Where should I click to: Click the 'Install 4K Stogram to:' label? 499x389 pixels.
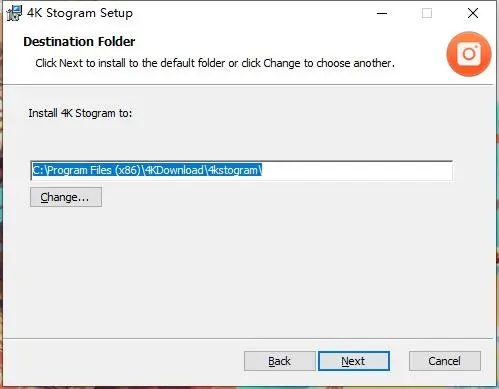(x=80, y=113)
